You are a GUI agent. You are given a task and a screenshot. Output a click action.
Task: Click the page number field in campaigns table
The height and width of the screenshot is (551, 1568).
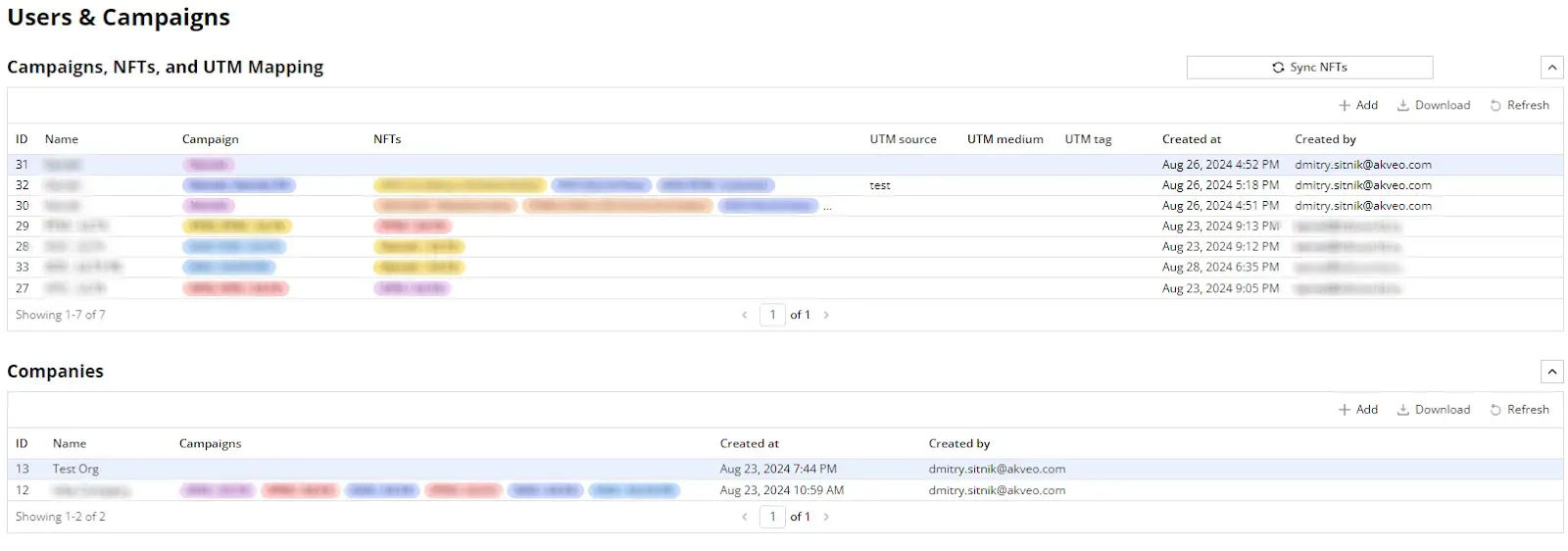(x=772, y=315)
